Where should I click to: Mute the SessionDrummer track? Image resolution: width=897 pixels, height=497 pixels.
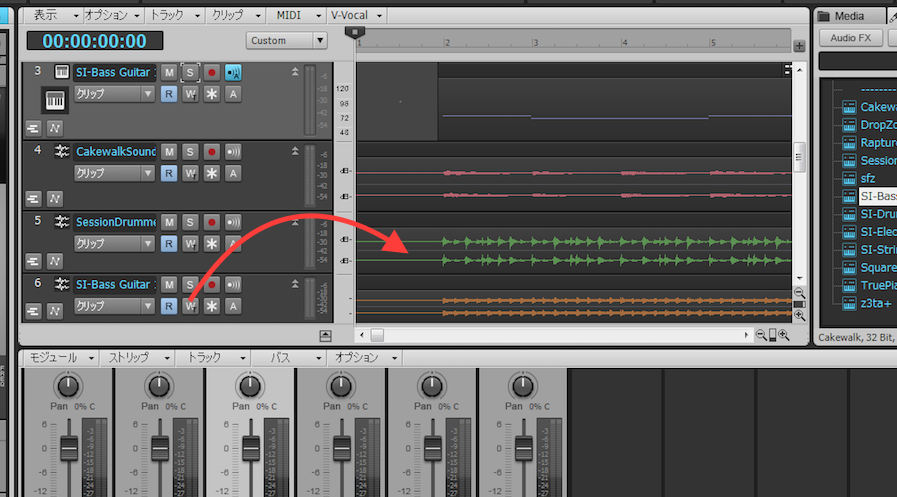(x=169, y=222)
